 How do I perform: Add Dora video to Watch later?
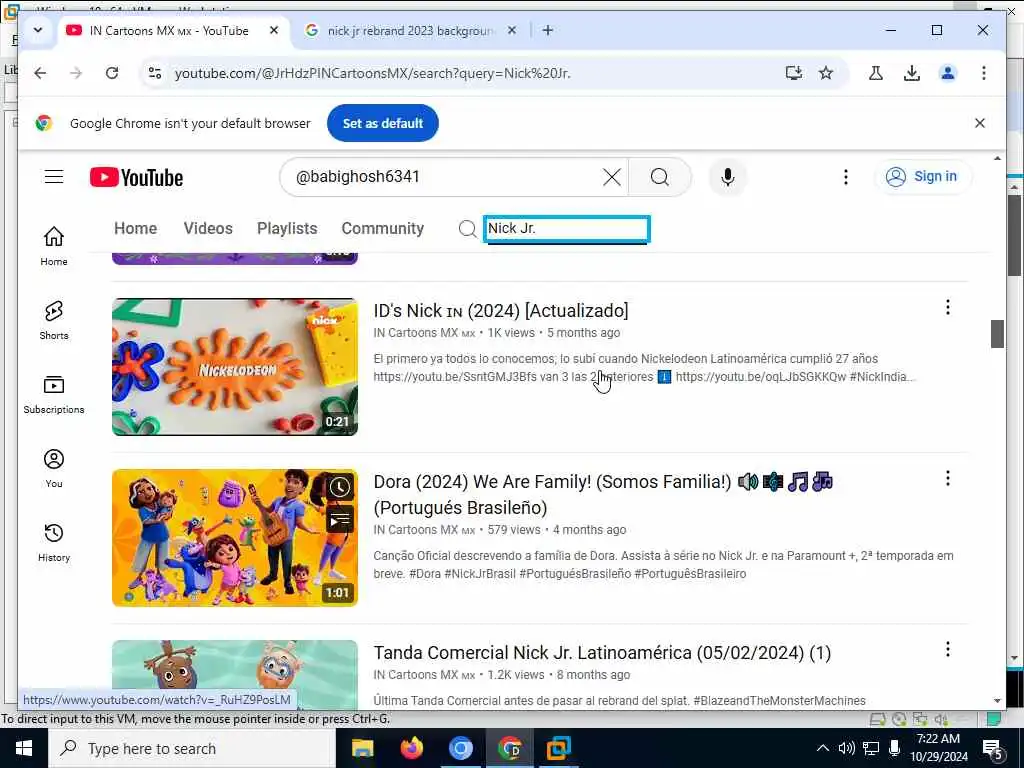pyautogui.click(x=340, y=487)
